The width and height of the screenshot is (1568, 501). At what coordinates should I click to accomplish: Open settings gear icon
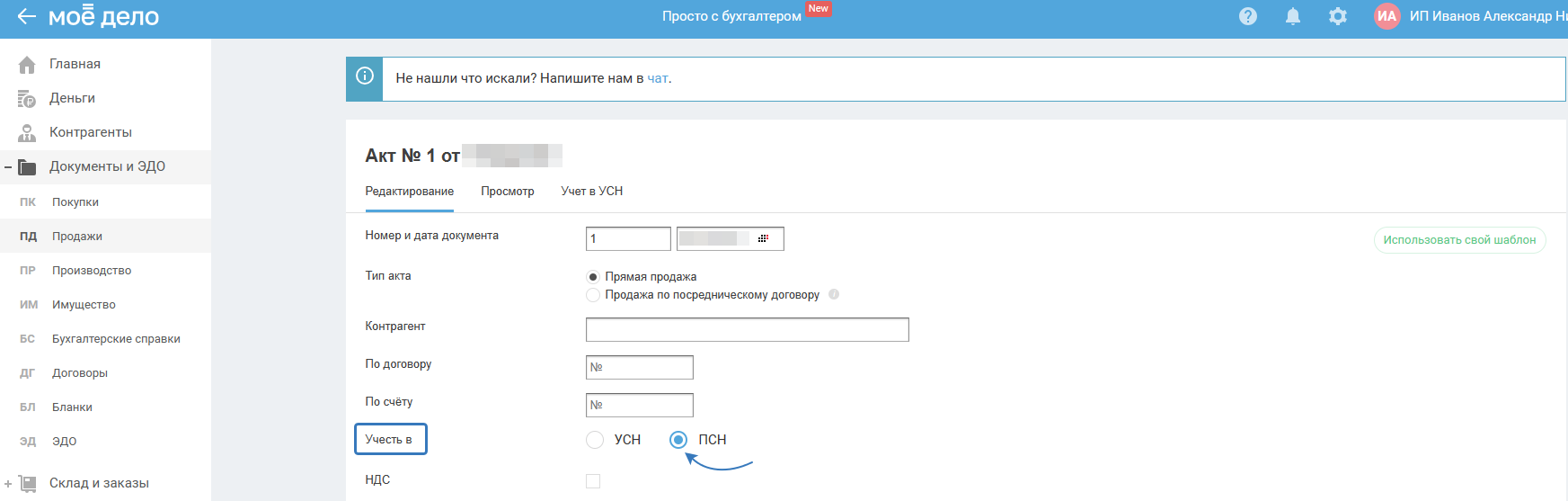pyautogui.click(x=1338, y=16)
